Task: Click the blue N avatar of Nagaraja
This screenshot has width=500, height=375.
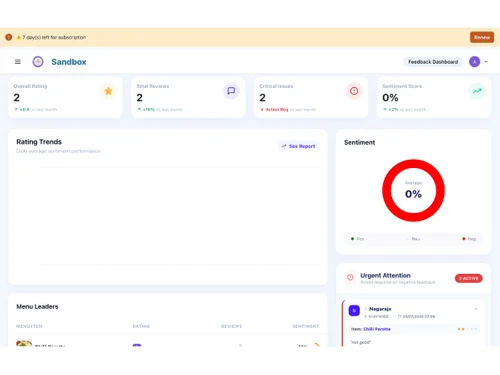Action: (354, 311)
